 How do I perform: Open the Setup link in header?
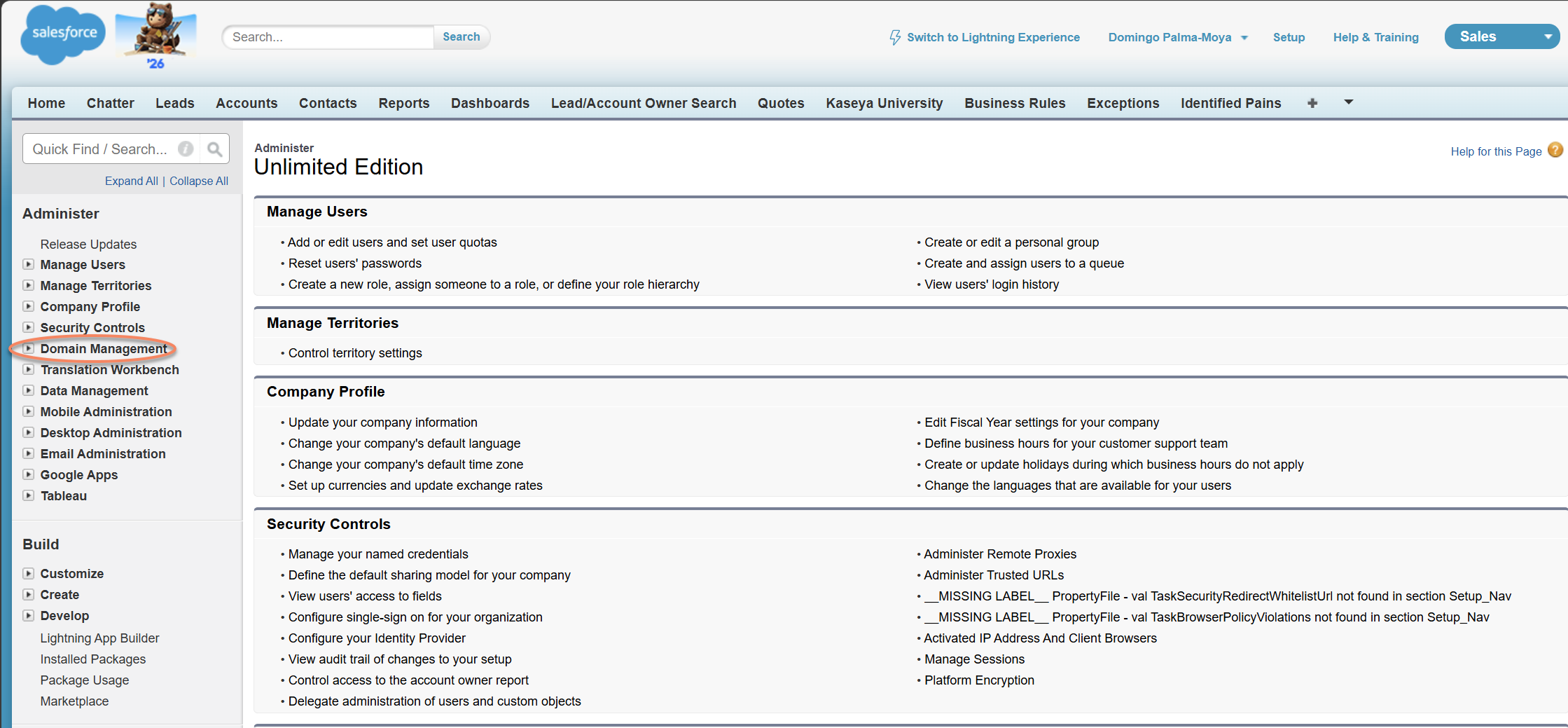pyautogui.click(x=1289, y=37)
